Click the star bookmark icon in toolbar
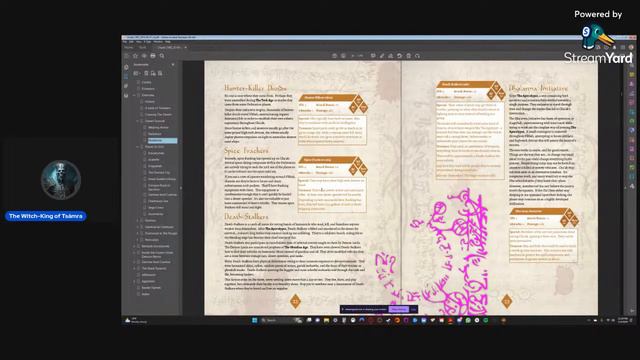The image size is (640, 360). 136,56
